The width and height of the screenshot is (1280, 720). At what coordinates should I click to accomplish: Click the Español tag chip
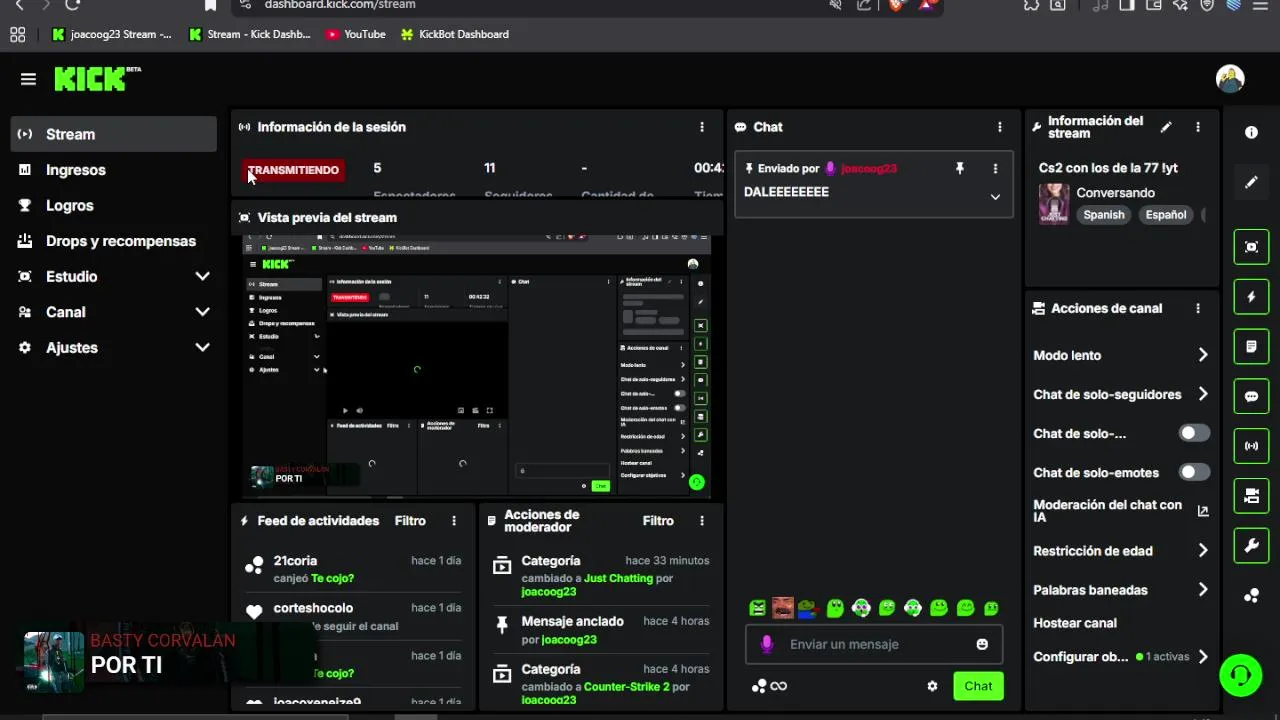click(1166, 215)
